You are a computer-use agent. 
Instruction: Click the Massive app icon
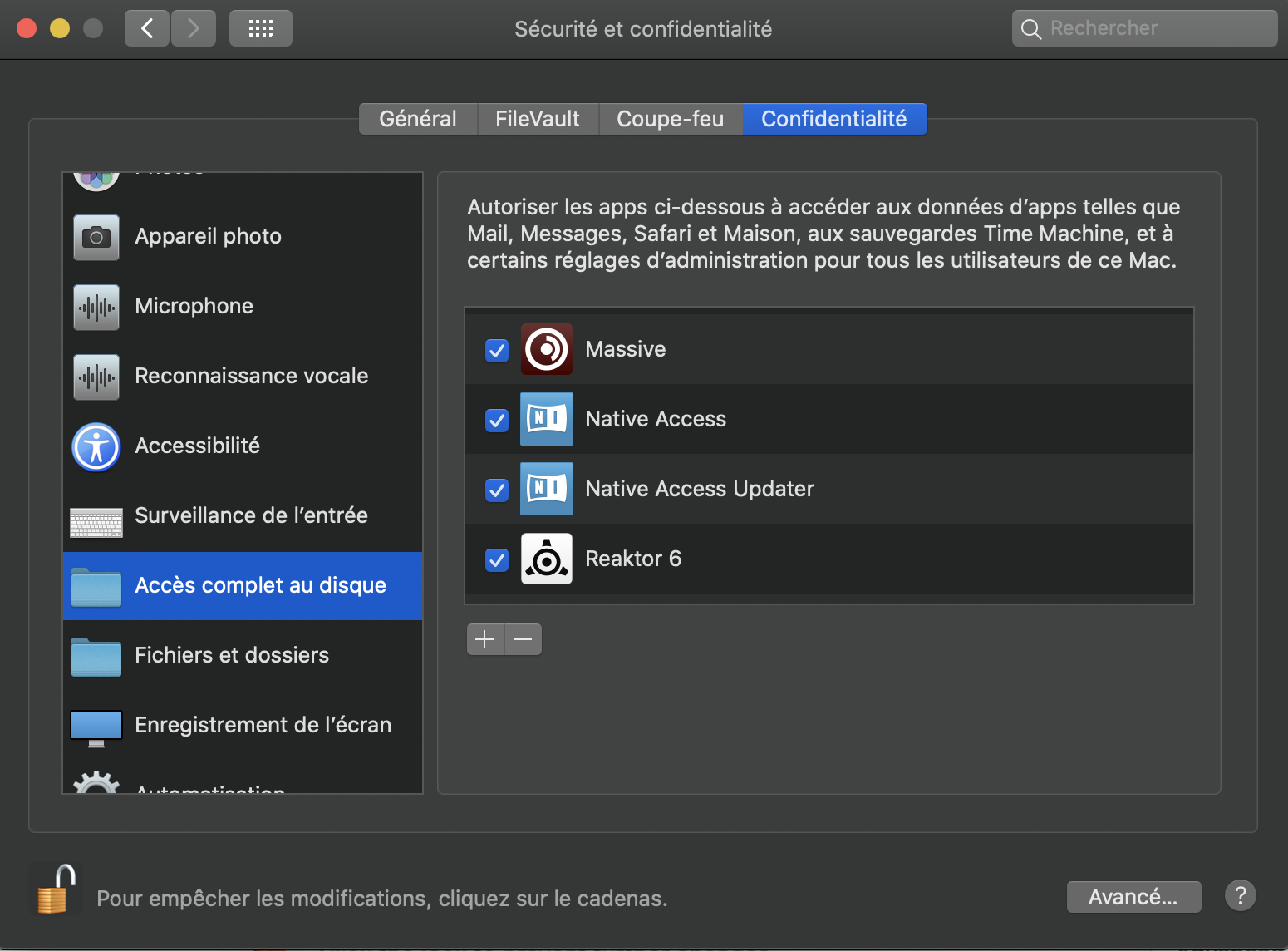pos(547,349)
